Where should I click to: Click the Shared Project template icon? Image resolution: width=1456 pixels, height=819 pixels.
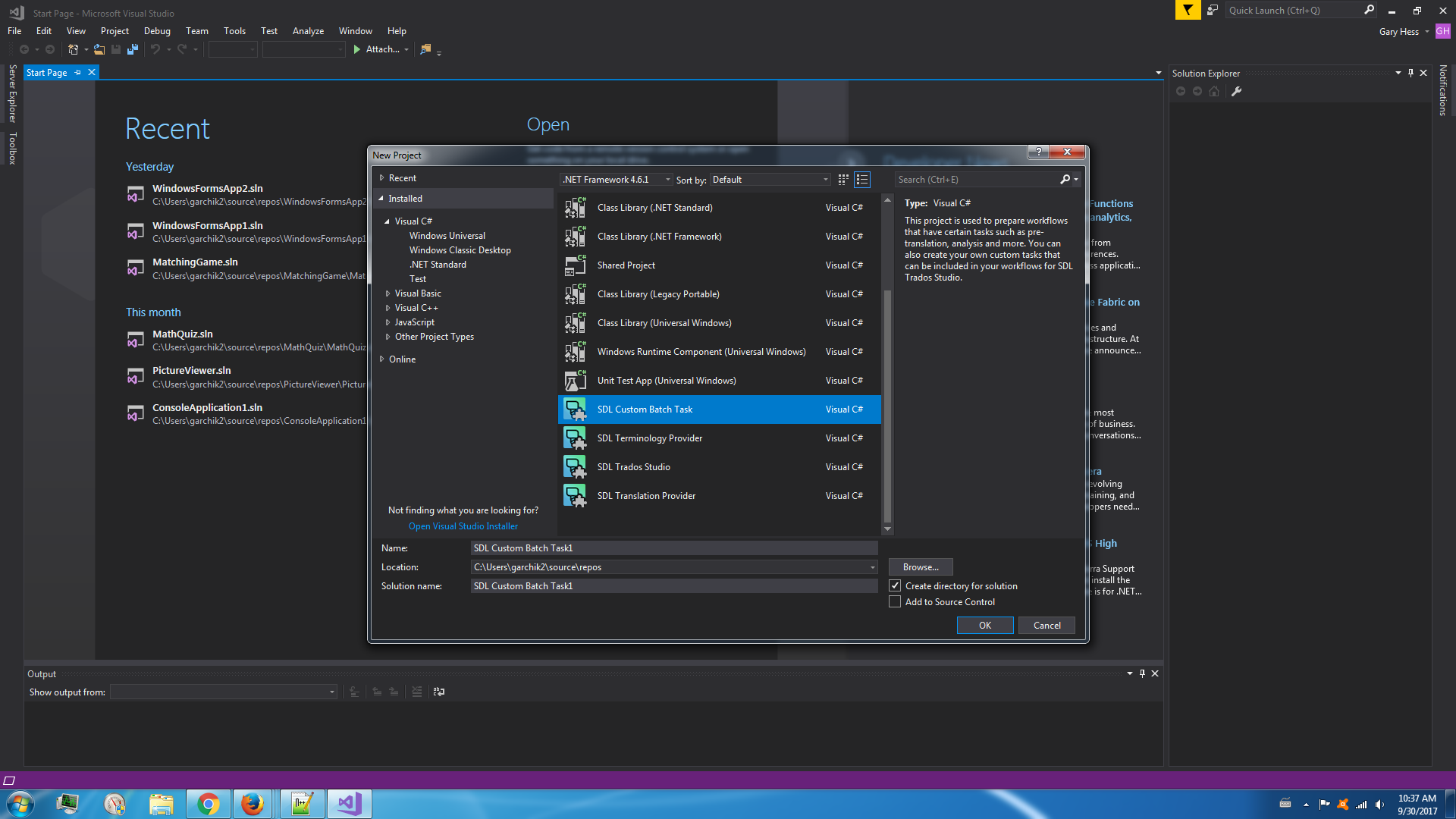coord(575,265)
